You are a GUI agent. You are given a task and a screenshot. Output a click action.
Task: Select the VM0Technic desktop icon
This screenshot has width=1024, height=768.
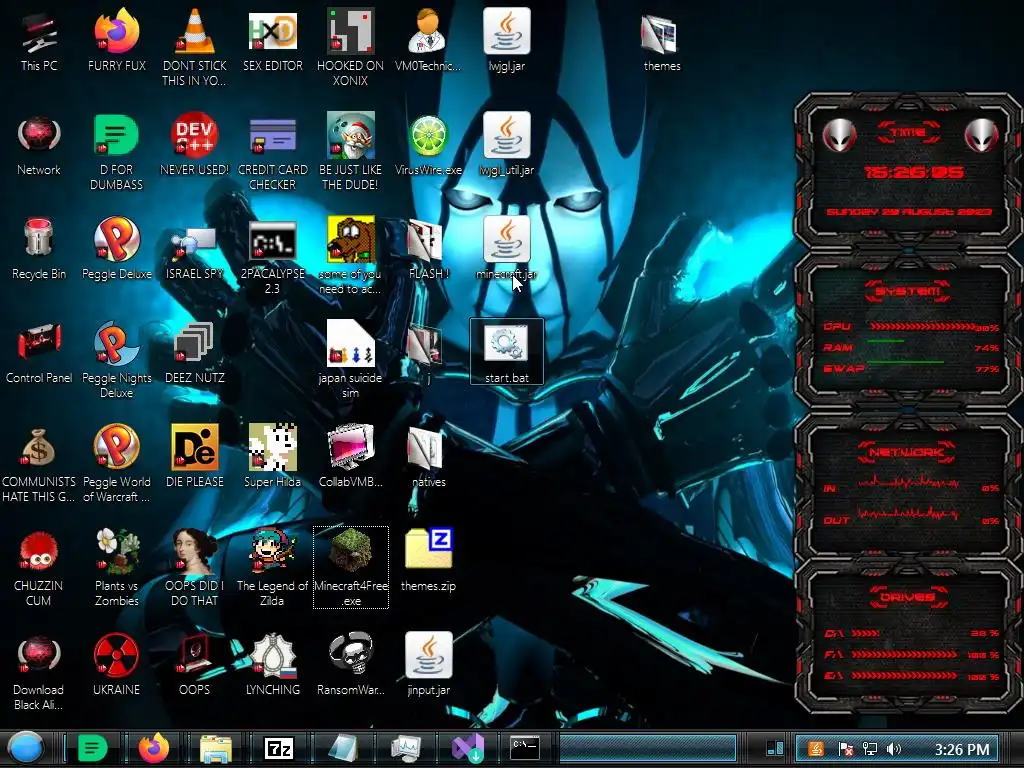click(x=428, y=31)
